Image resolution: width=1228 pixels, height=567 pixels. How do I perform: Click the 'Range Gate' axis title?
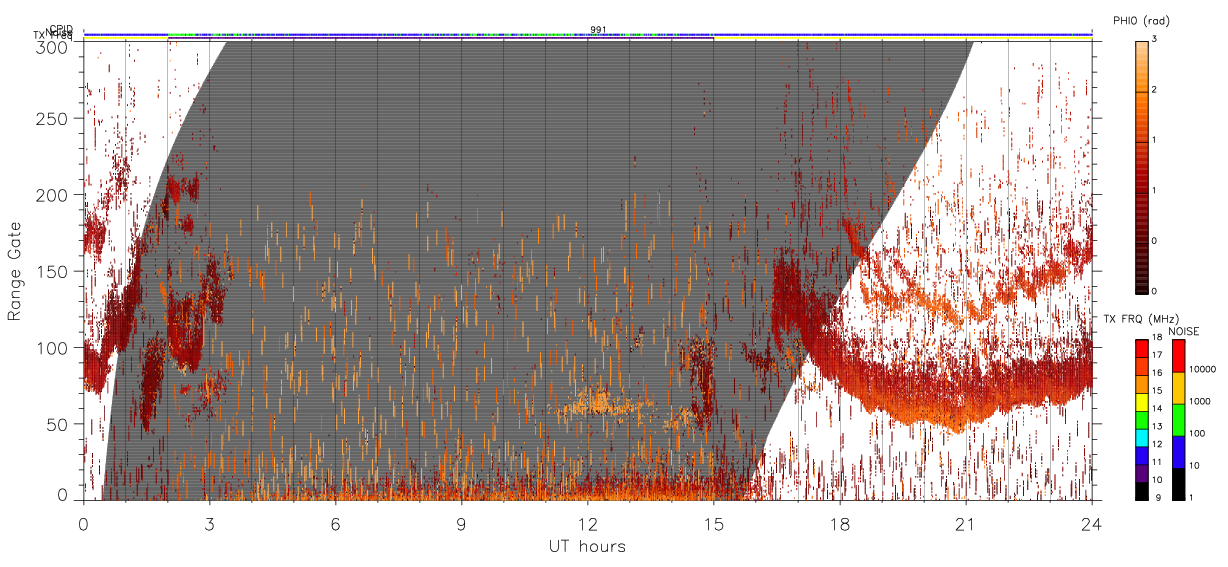coord(15,271)
